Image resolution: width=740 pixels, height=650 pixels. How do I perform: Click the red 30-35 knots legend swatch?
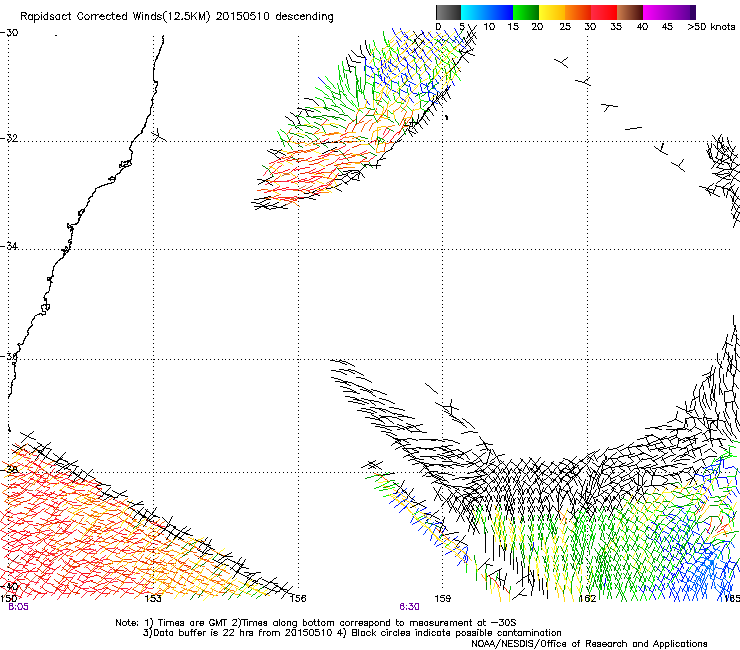[604, 12]
